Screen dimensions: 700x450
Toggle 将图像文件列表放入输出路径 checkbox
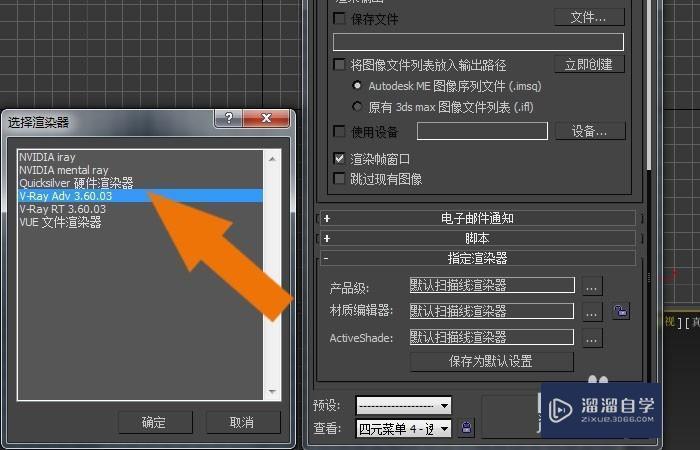point(339,65)
